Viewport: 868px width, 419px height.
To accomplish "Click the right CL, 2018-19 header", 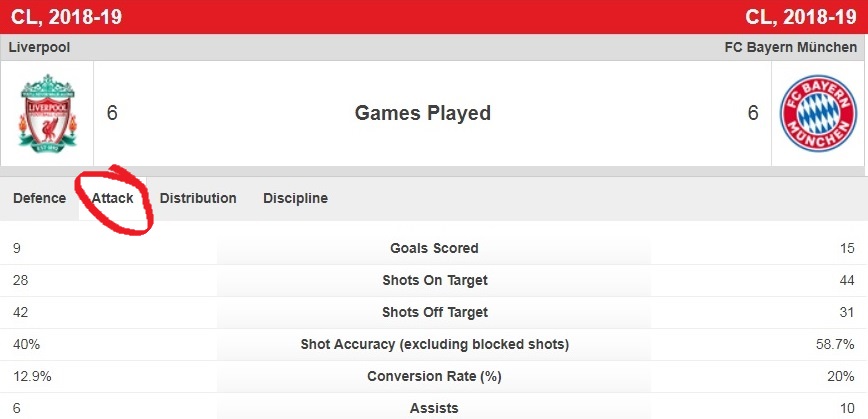I will (800, 17).
